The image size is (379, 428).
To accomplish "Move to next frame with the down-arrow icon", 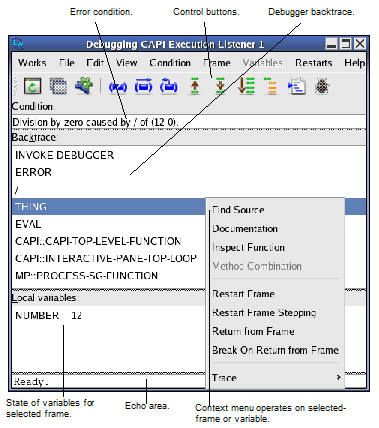I will pos(220,86).
